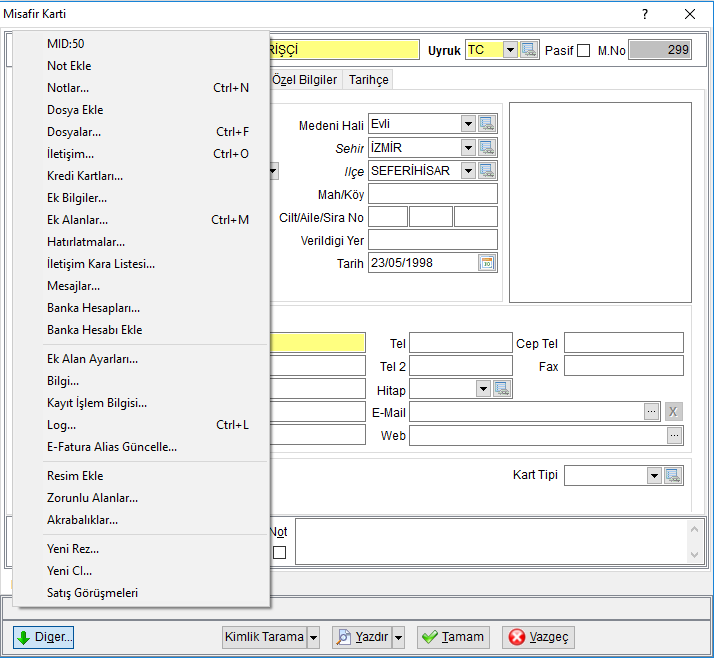Open lookup icon next to Uyruk field
This screenshot has width=714, height=658.
coord(529,50)
